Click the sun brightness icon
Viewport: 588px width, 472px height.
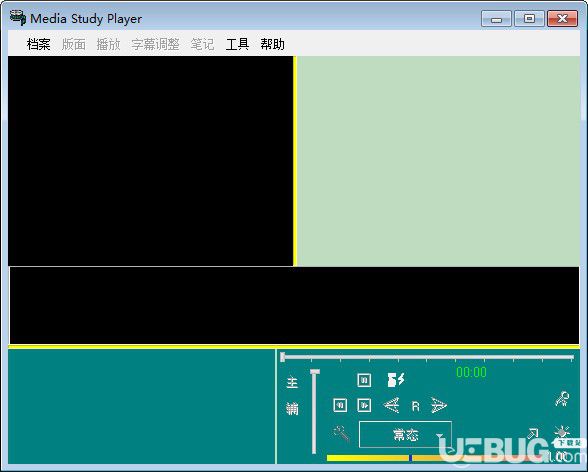(x=562, y=432)
